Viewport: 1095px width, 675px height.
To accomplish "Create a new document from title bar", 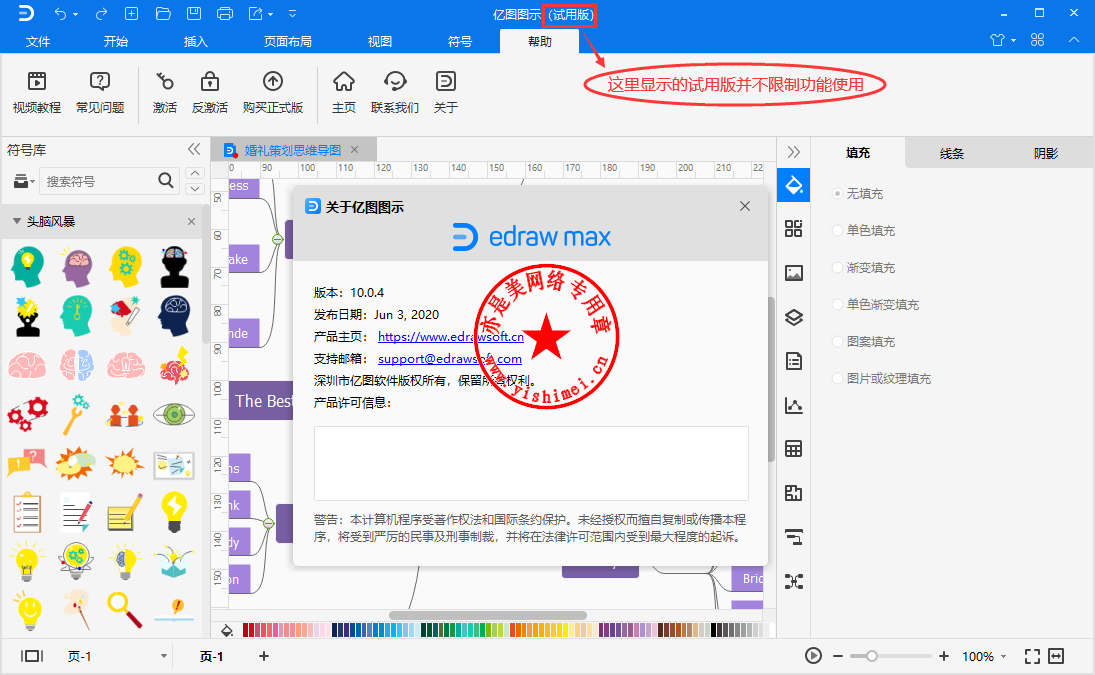I will coord(131,14).
